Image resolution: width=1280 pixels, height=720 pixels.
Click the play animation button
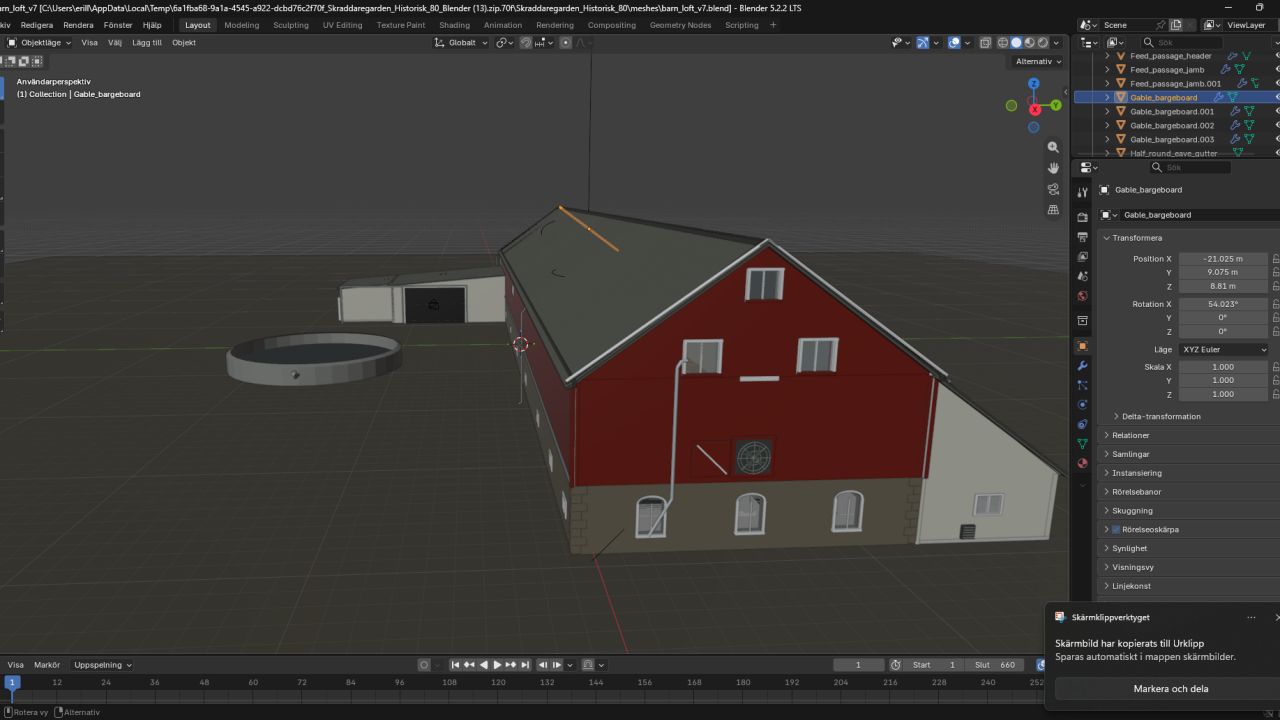[497, 665]
